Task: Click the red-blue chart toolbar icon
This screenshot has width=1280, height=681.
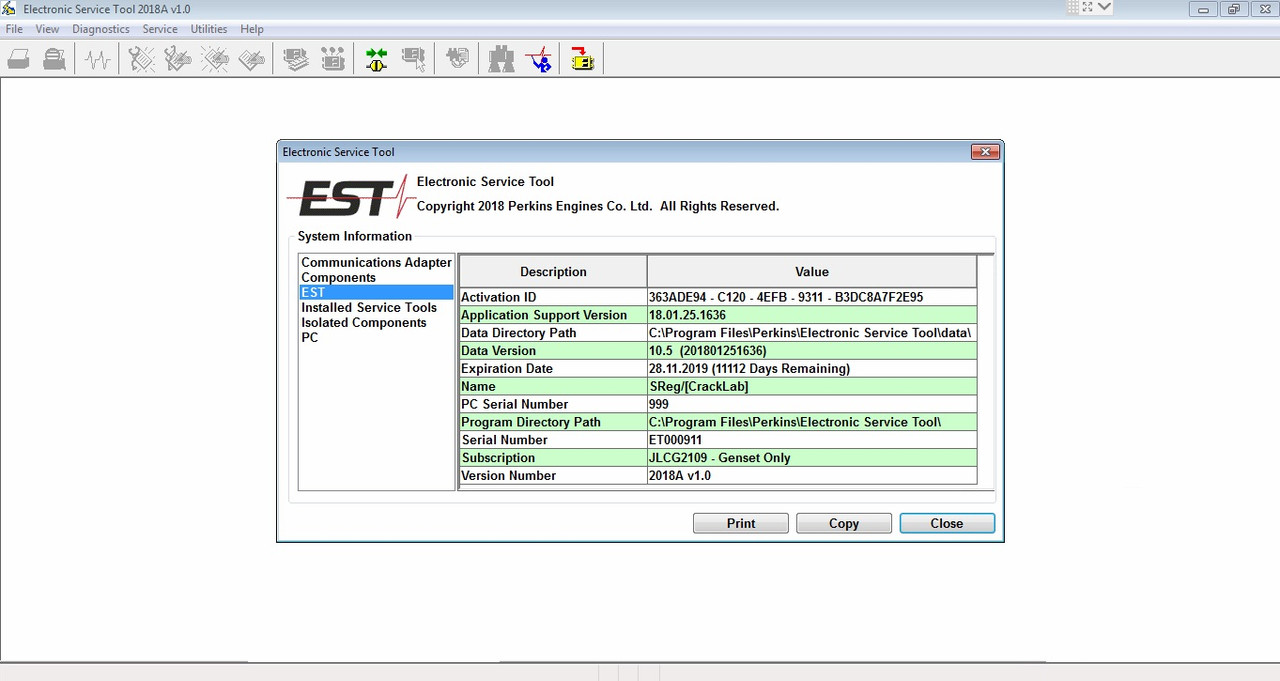Action: [539, 60]
